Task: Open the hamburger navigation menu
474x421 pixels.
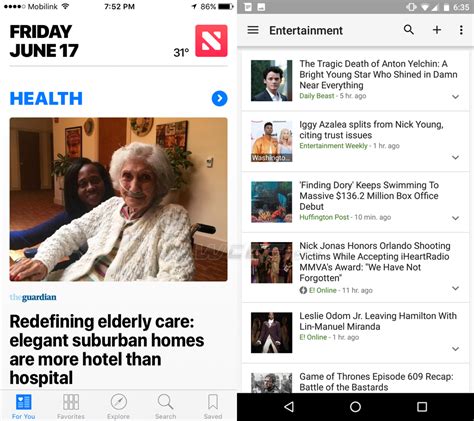Action: [253, 30]
